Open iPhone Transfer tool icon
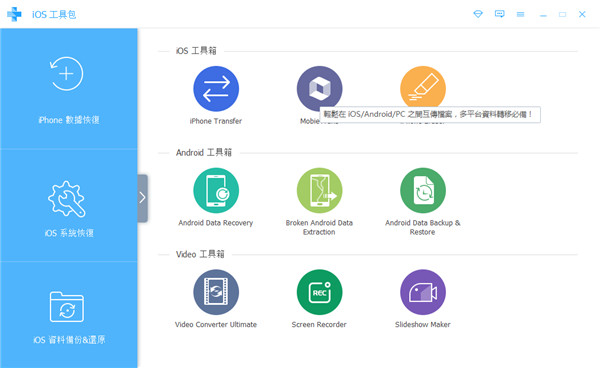This screenshot has width=600, height=368. pos(216,89)
